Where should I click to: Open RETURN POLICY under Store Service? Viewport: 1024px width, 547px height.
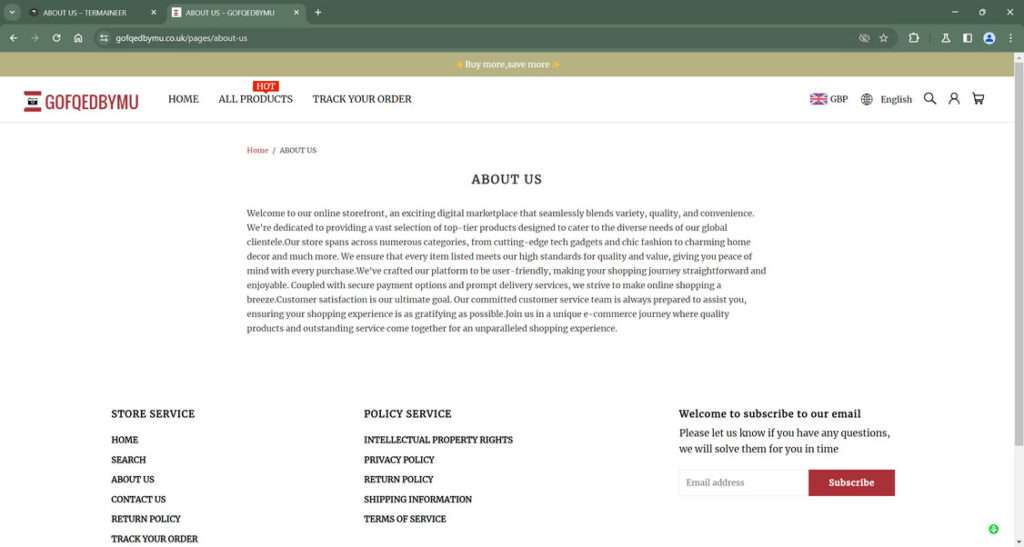[x=146, y=519]
